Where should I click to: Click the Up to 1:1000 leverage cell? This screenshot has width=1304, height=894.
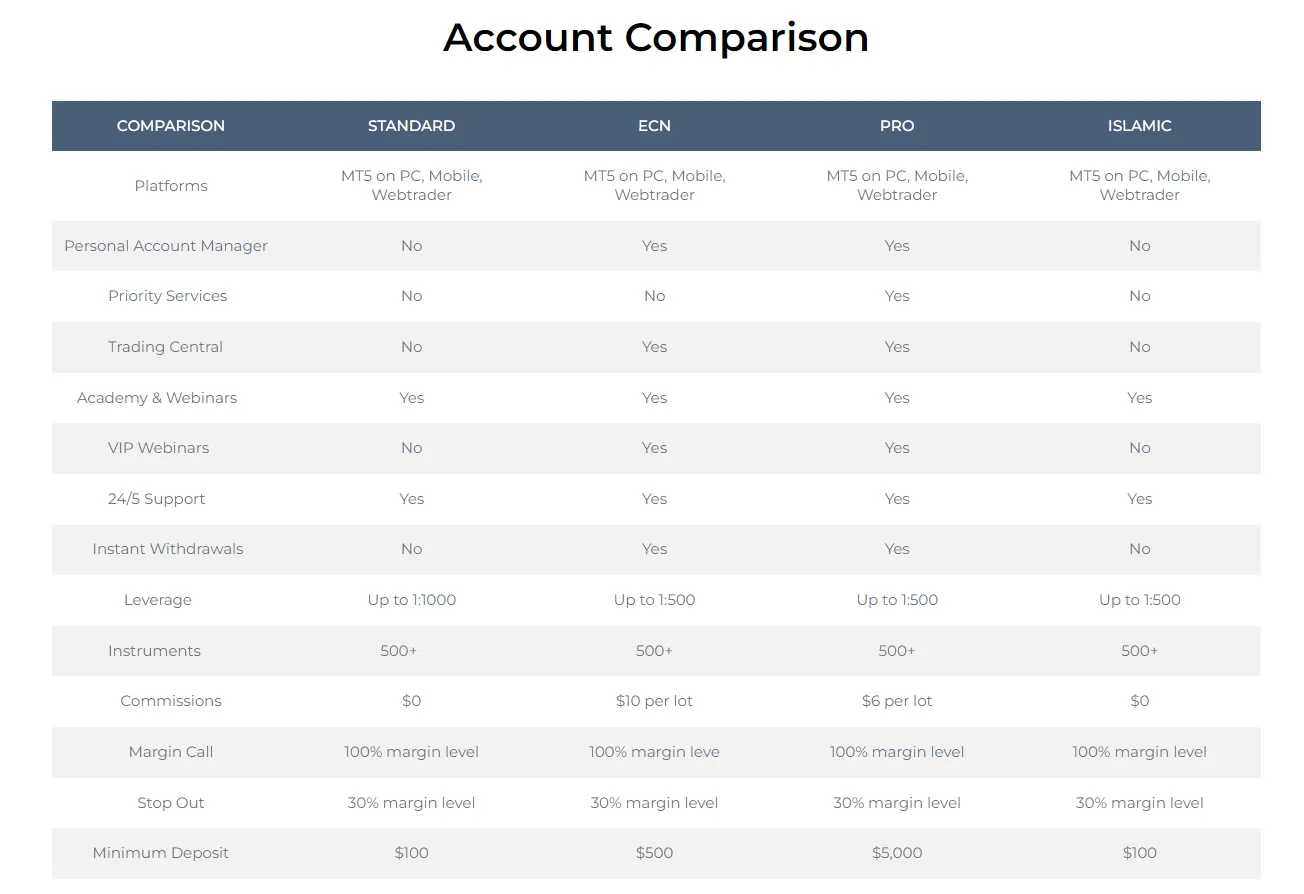coord(411,600)
